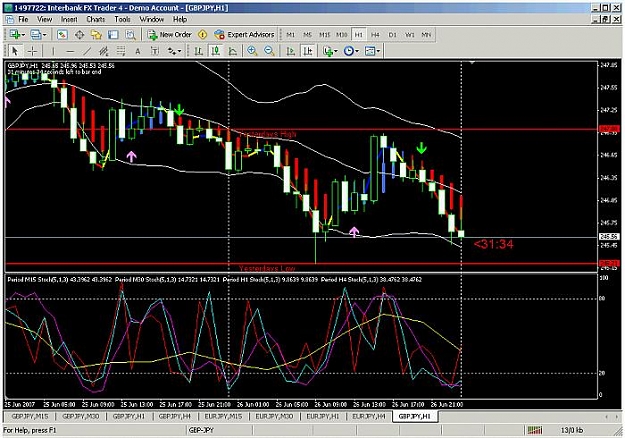Switch timeframe to MN
Screen dimensions: 625x438
coord(426,35)
